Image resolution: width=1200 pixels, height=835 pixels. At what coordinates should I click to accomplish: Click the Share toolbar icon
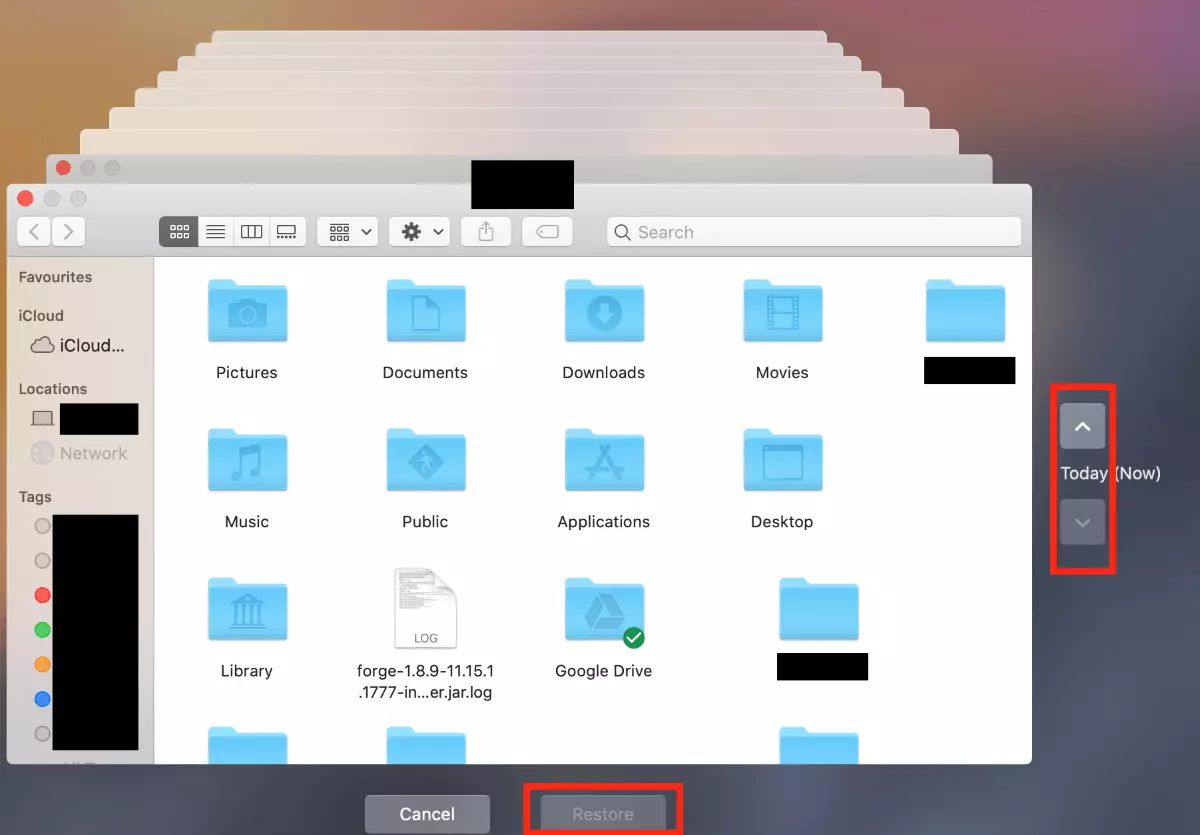pyautogui.click(x=486, y=232)
